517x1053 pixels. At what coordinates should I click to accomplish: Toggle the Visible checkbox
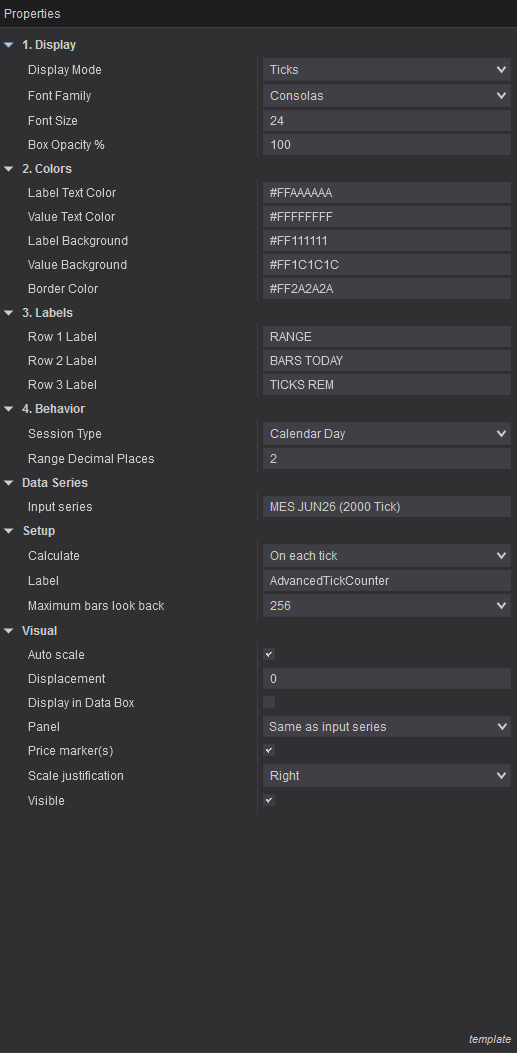tap(269, 800)
